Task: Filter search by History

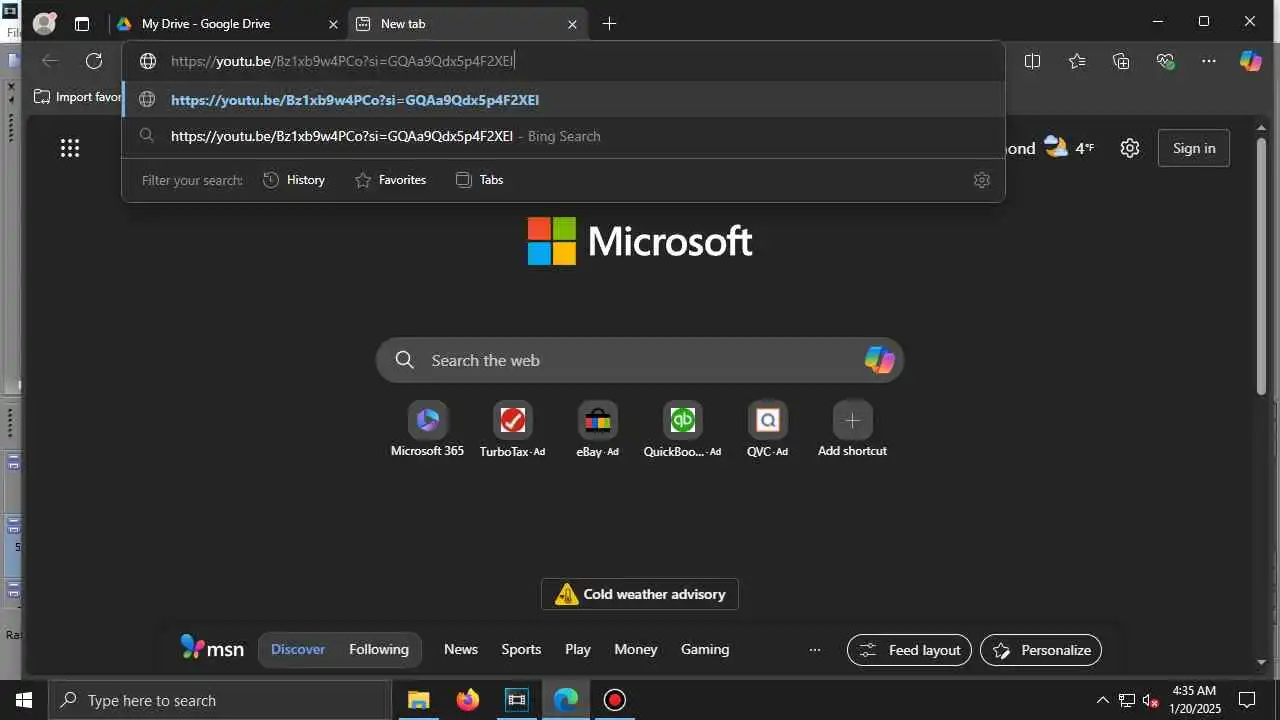Action: [294, 180]
